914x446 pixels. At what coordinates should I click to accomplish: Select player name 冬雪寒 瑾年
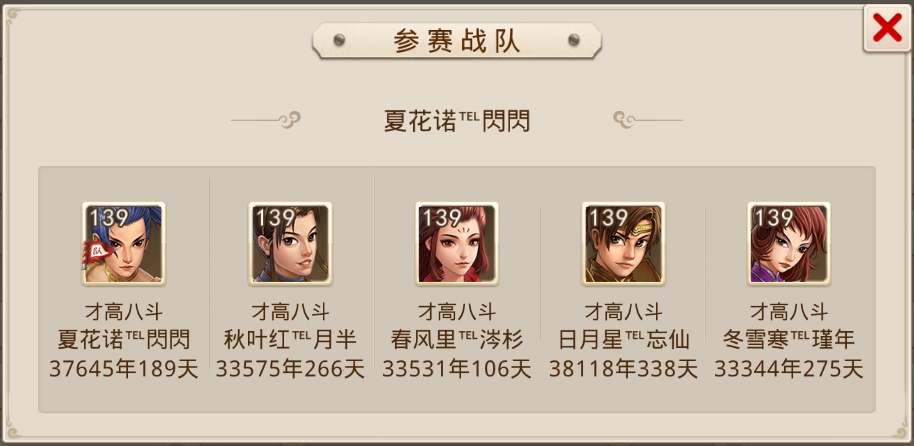(789, 339)
